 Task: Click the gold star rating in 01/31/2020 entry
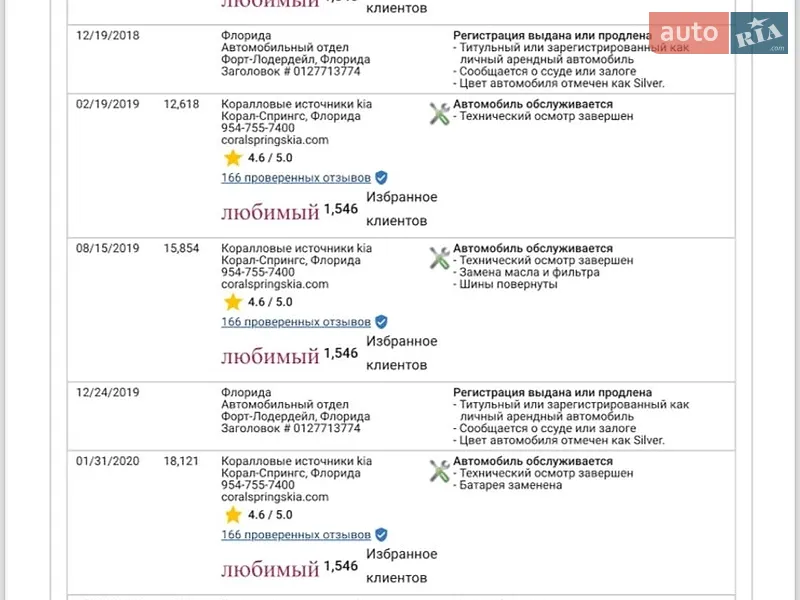233,515
